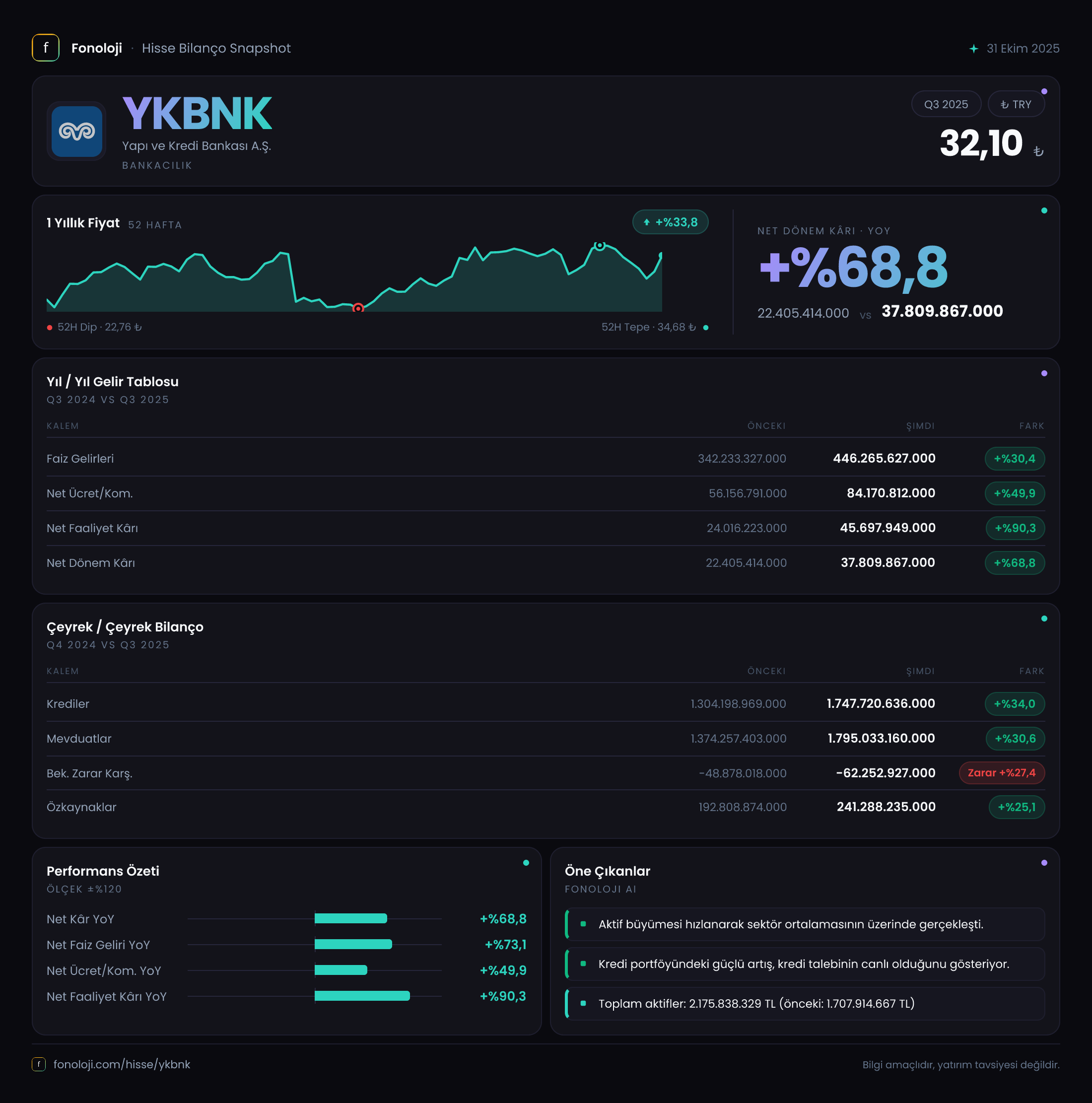Viewport: 1092px width, 1103px height.
Task: Click the lira symbol next to 32,10 price
Action: point(1038,151)
